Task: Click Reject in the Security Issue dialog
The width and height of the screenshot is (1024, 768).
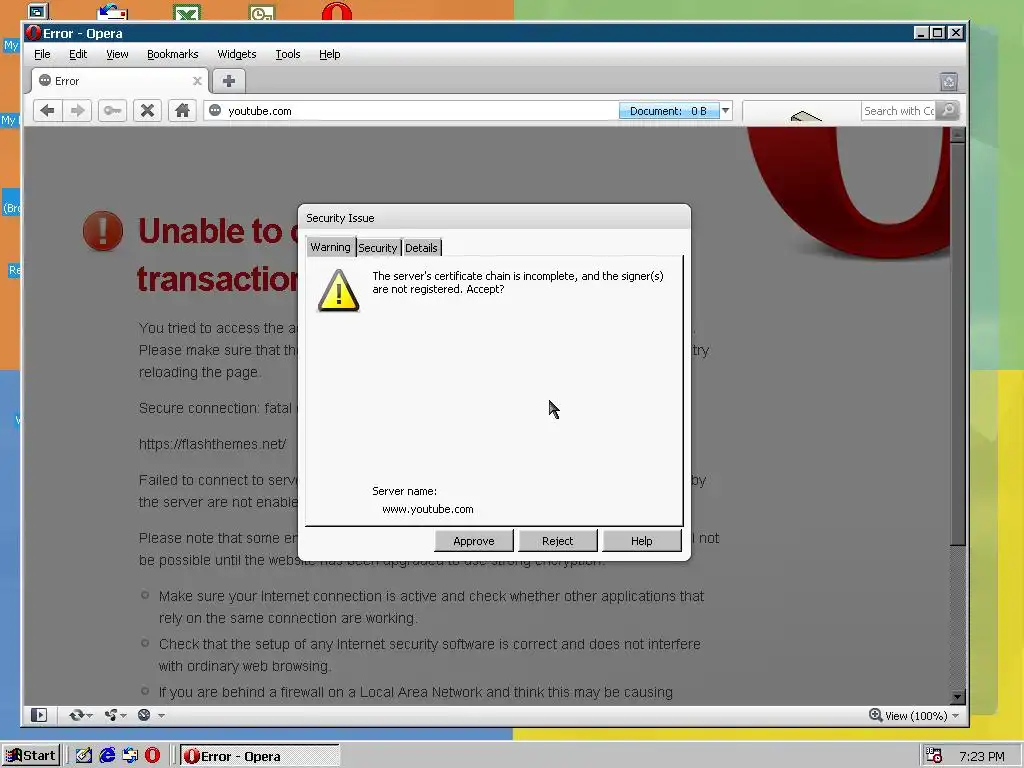Action: 557,541
